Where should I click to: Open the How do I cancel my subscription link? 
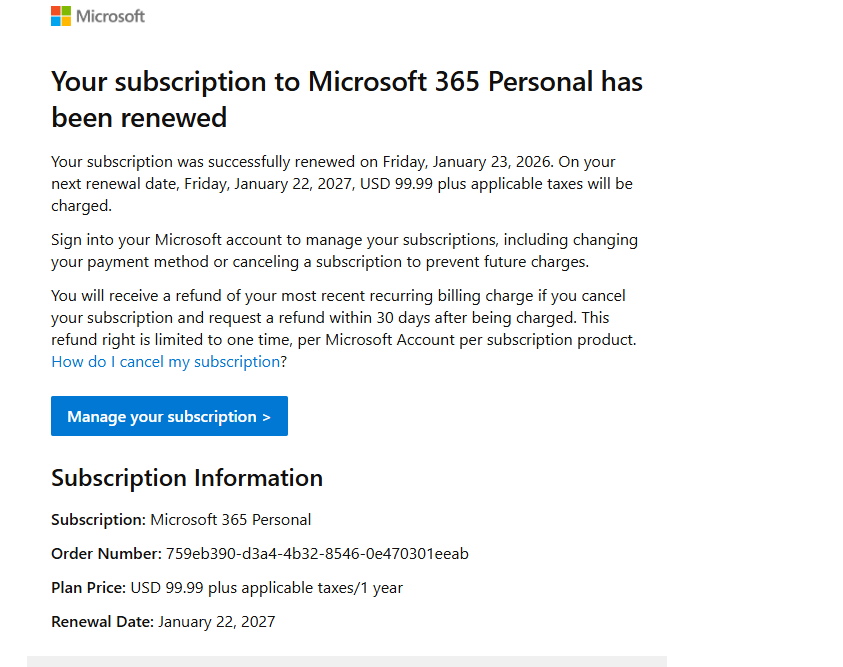166,362
